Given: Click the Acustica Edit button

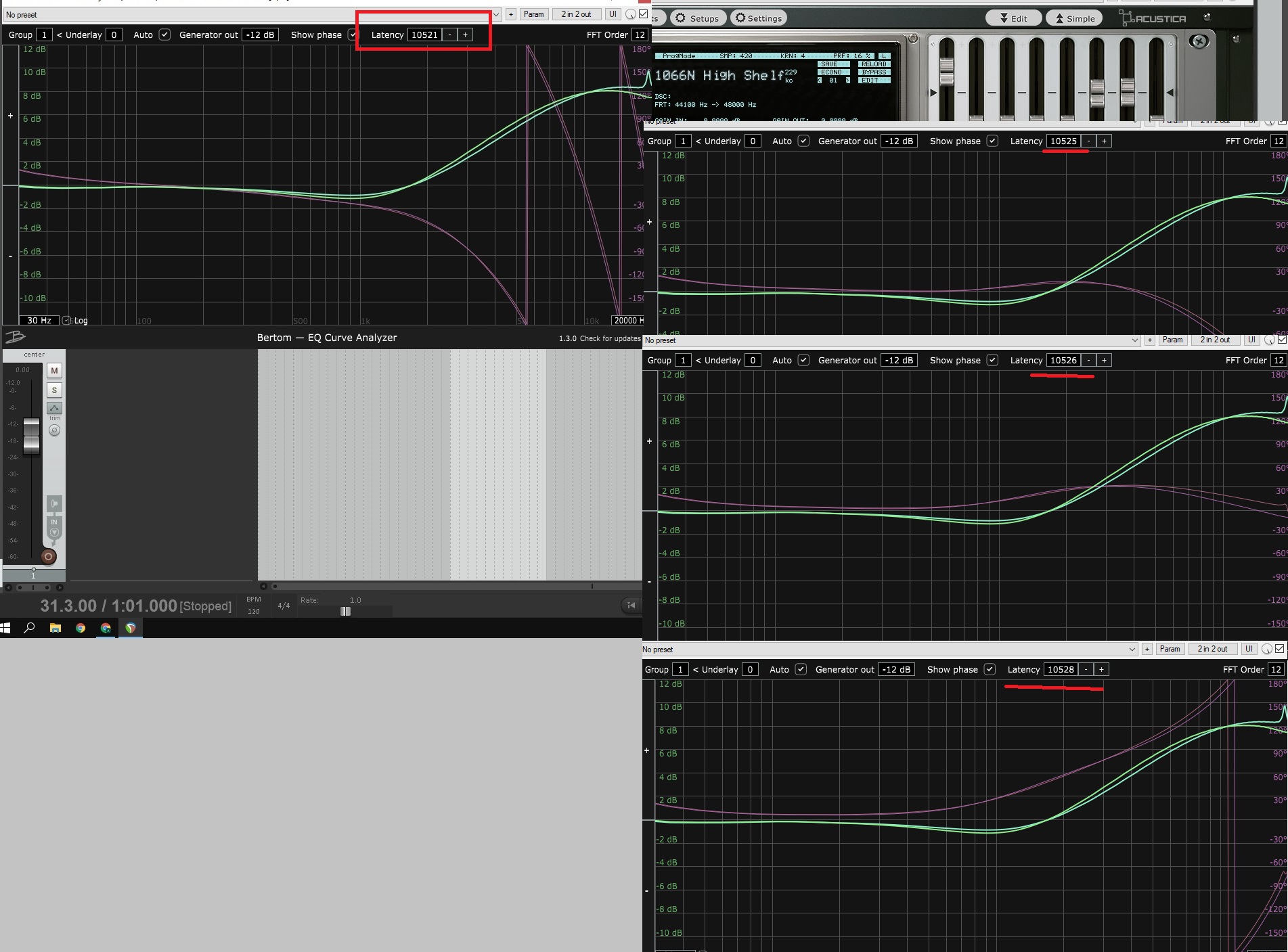Looking at the screenshot, I should pos(1013,18).
